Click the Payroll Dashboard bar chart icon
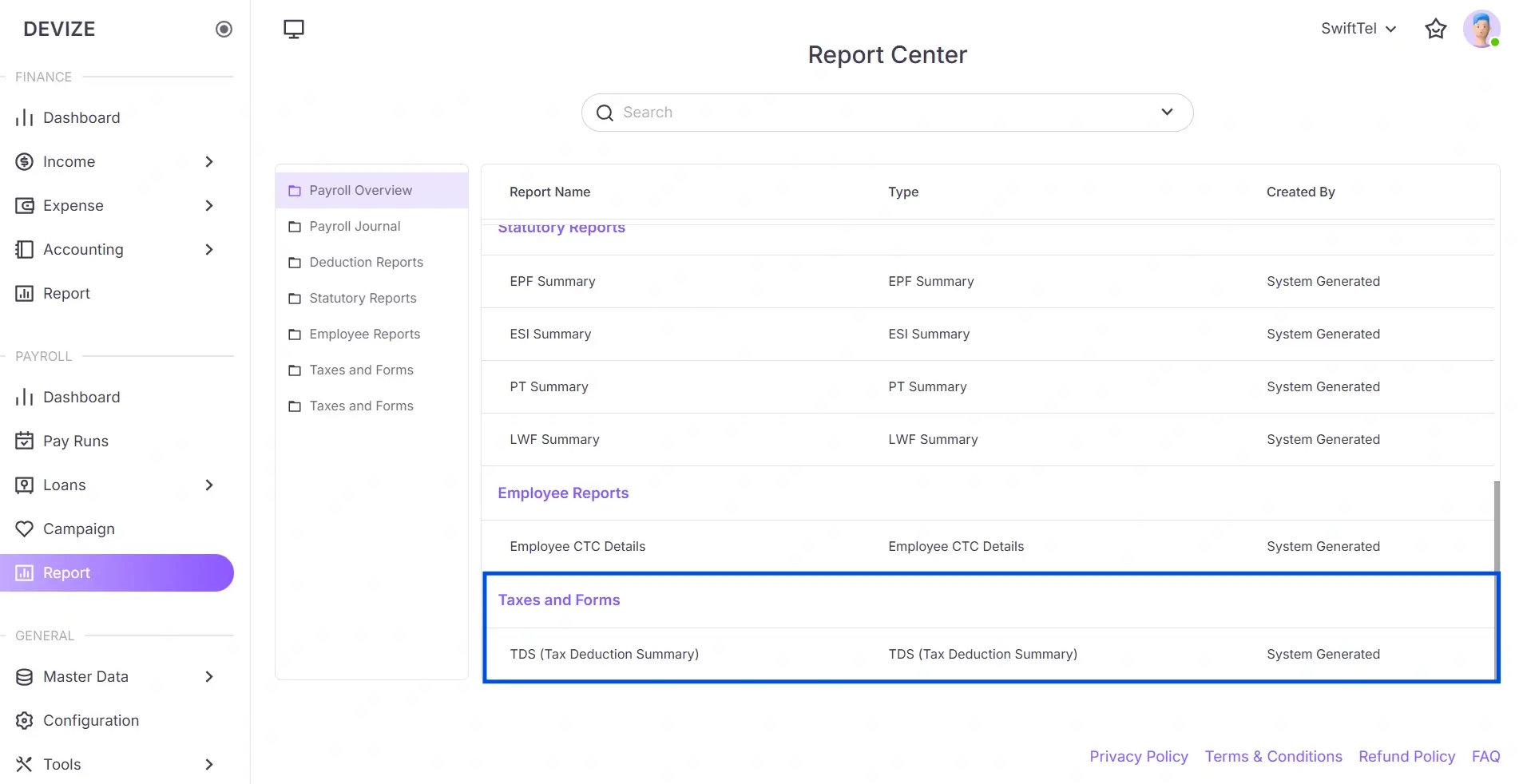Screen dimensions: 1519x784 click(25, 398)
